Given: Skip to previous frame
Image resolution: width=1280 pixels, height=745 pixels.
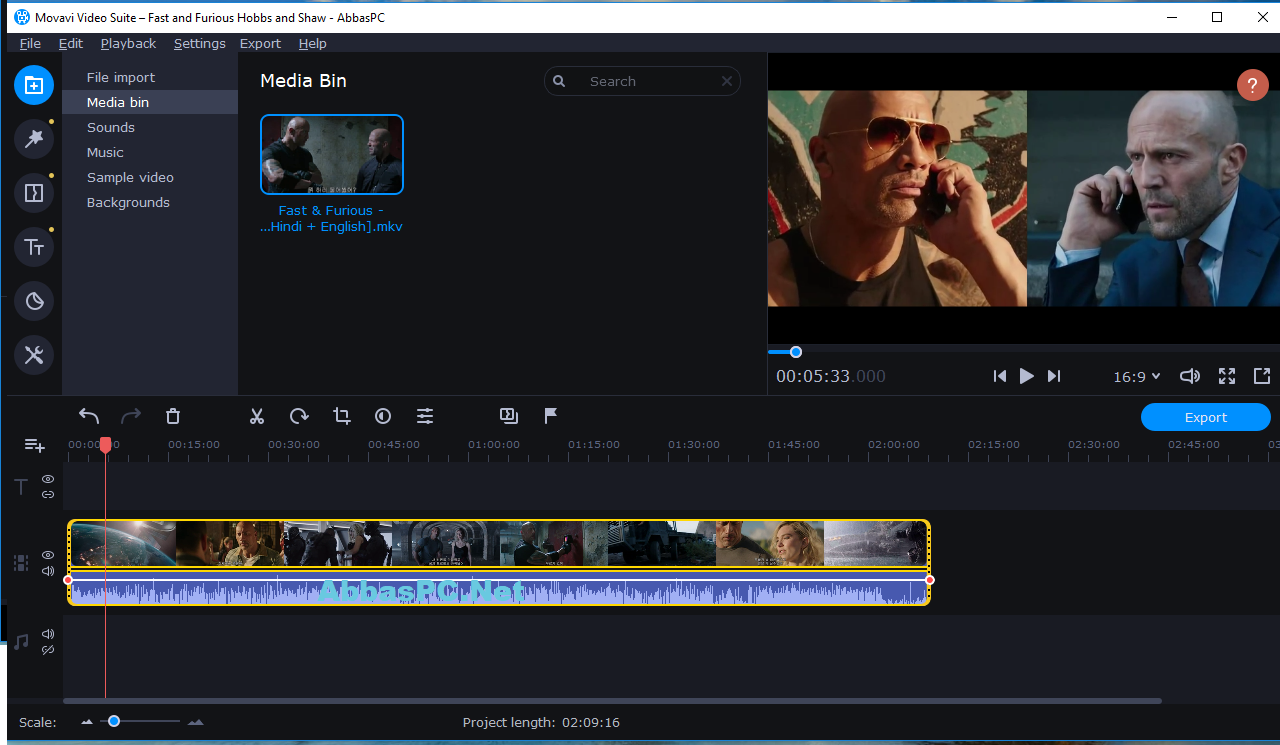Looking at the screenshot, I should tap(999, 376).
